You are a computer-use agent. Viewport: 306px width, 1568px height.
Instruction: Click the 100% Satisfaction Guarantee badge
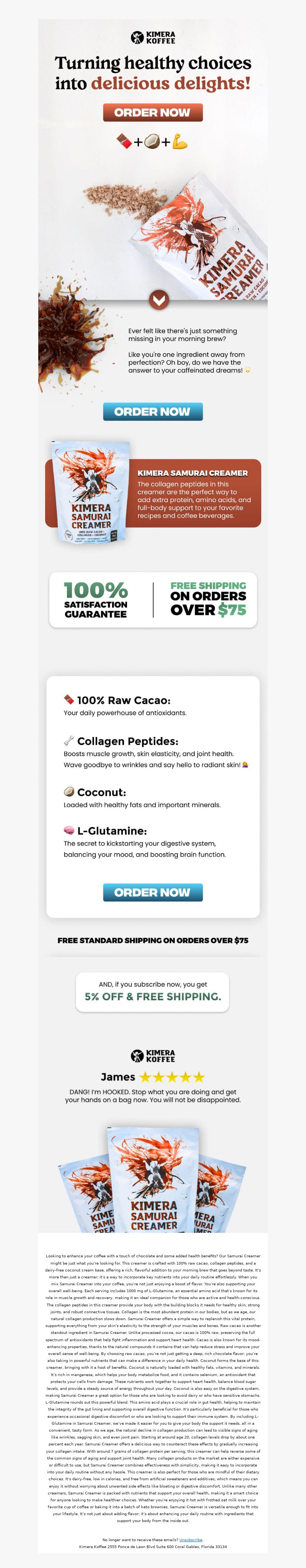point(96,600)
